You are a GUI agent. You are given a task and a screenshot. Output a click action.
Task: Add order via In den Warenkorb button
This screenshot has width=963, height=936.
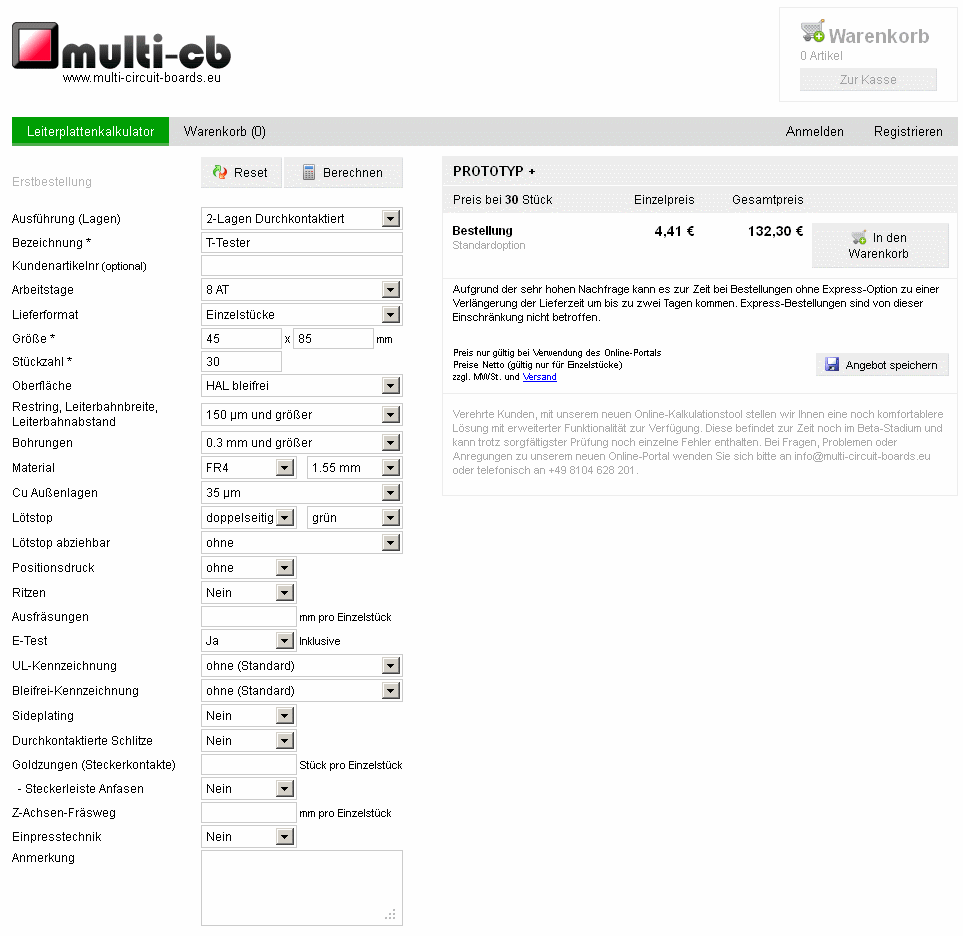pos(880,246)
